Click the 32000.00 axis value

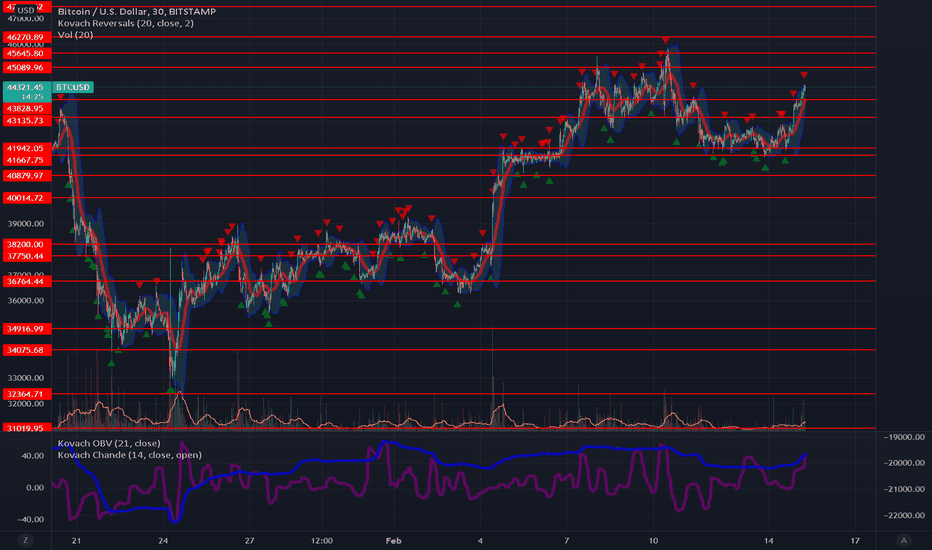26,404
